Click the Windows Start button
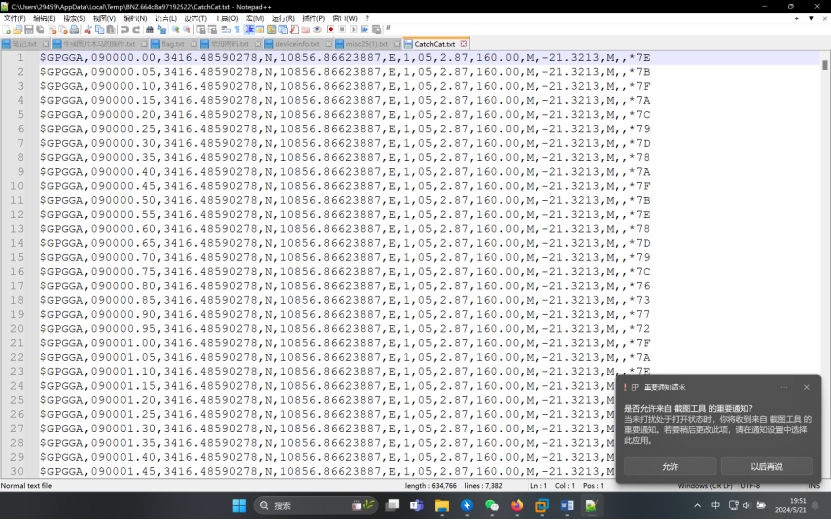 click(x=240, y=506)
